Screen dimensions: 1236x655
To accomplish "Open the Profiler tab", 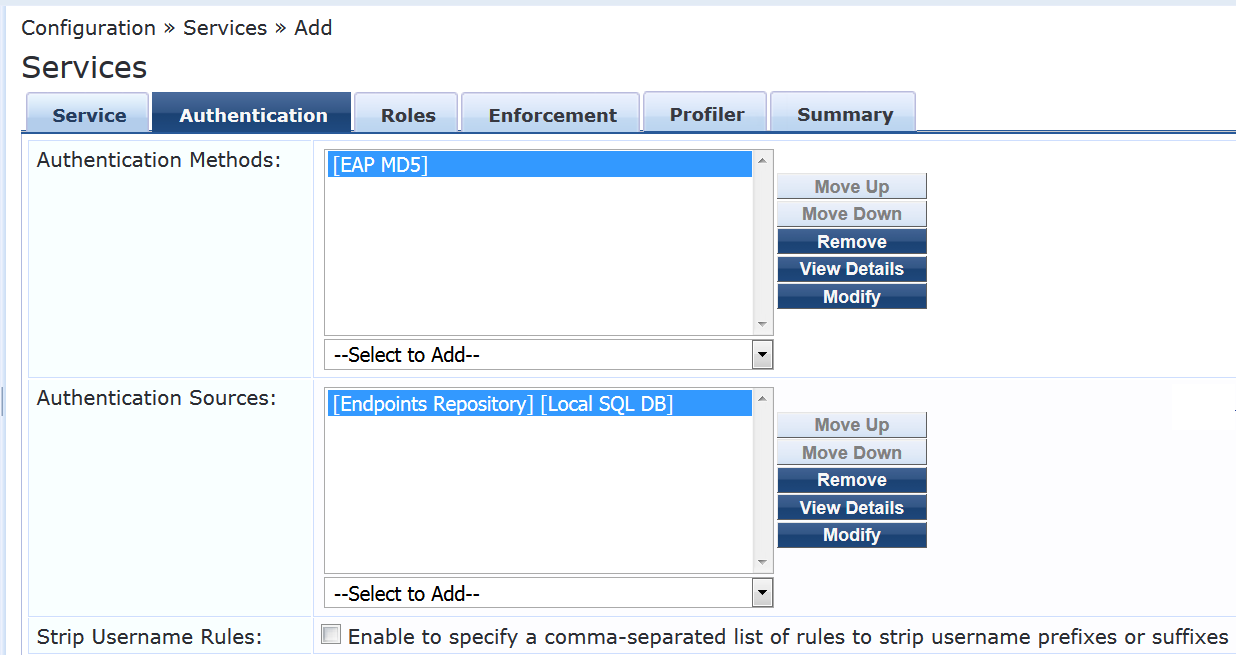I will 707,114.
